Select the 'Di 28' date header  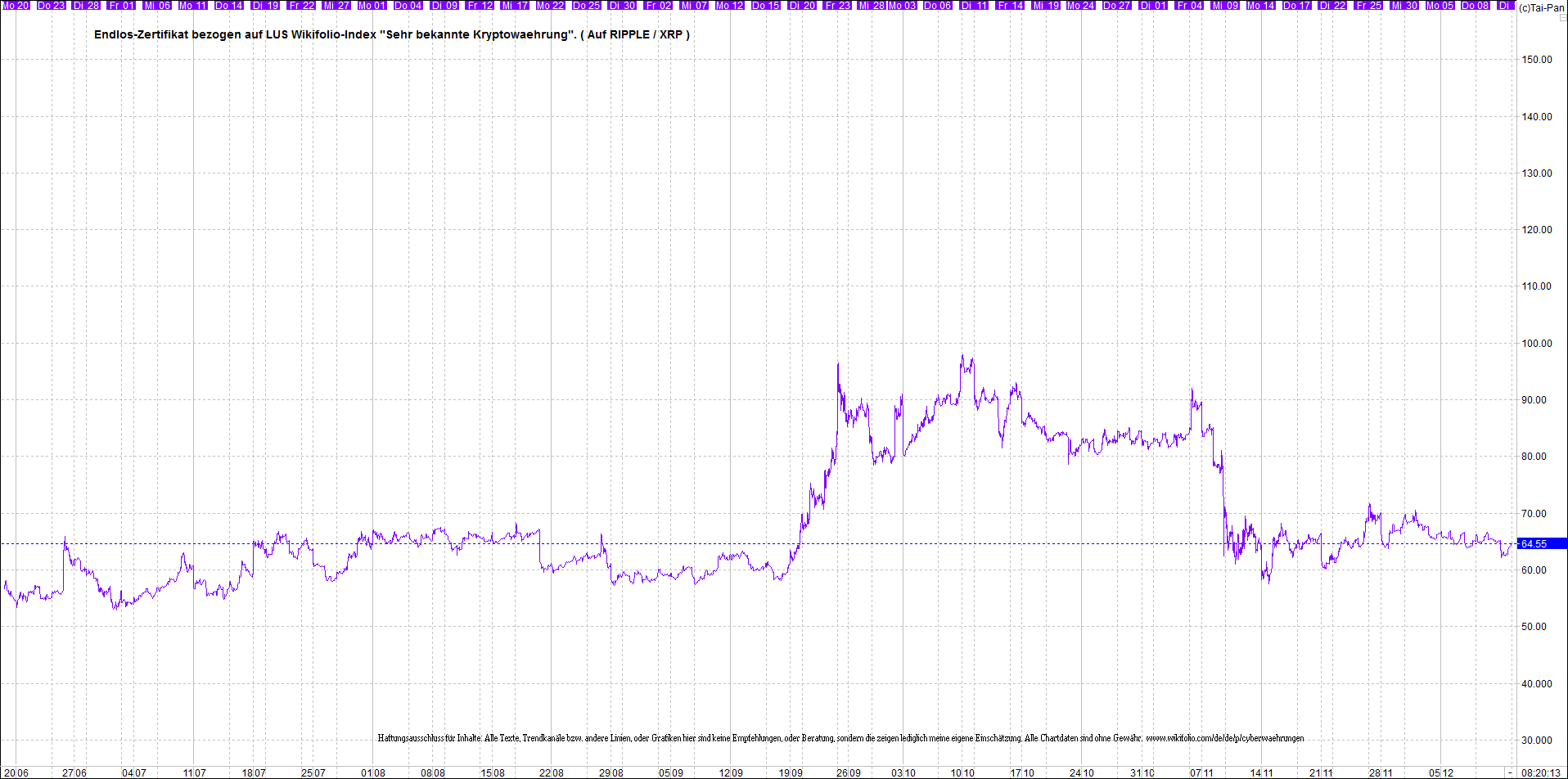pyautogui.click(x=87, y=5)
